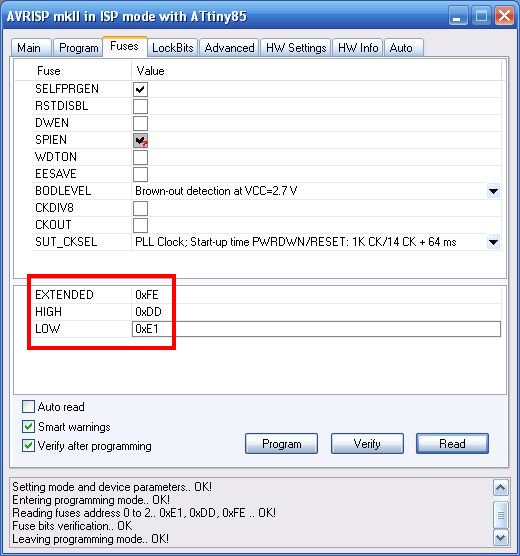520x556 pixels.
Task: Go to the LockBits tab
Action: point(173,48)
